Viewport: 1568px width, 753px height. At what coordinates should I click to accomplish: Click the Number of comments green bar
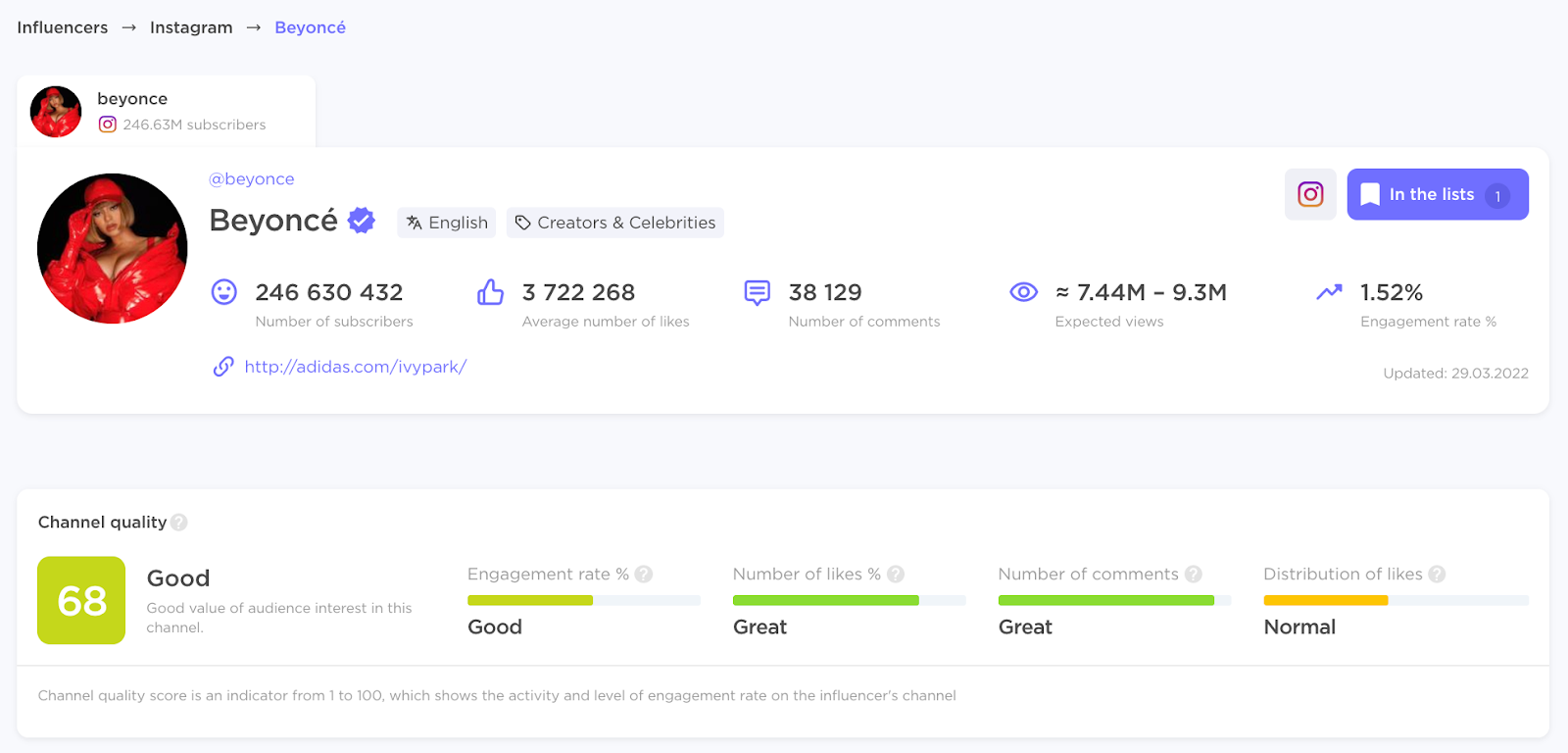1106,600
